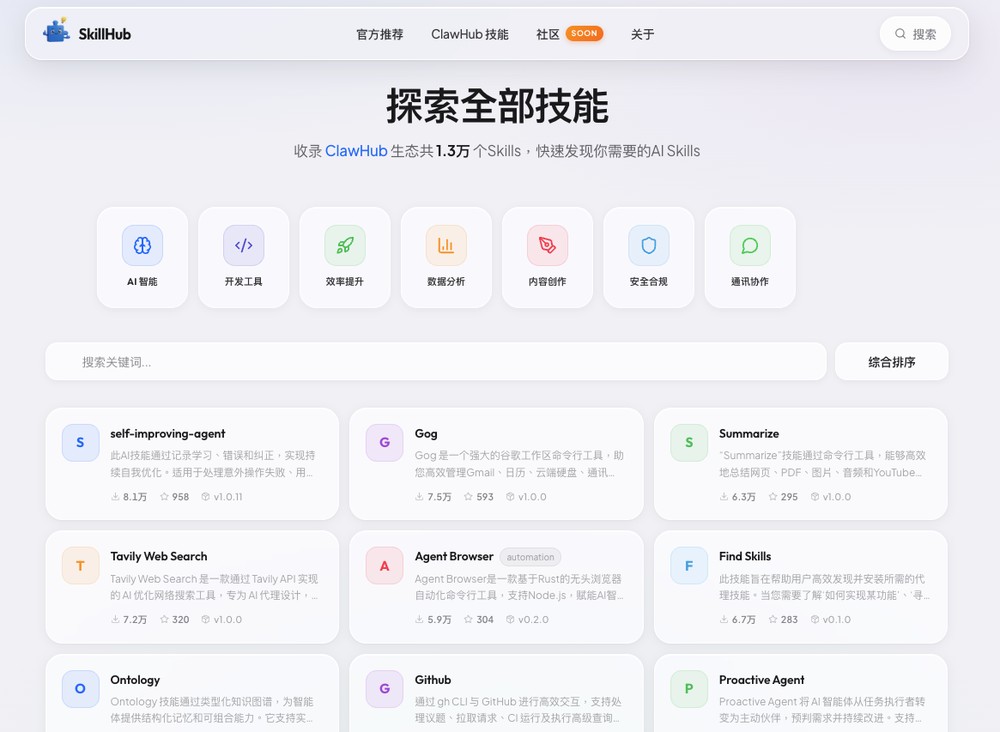
Task: Select the 开发工具 code category icon
Action: tap(243, 244)
